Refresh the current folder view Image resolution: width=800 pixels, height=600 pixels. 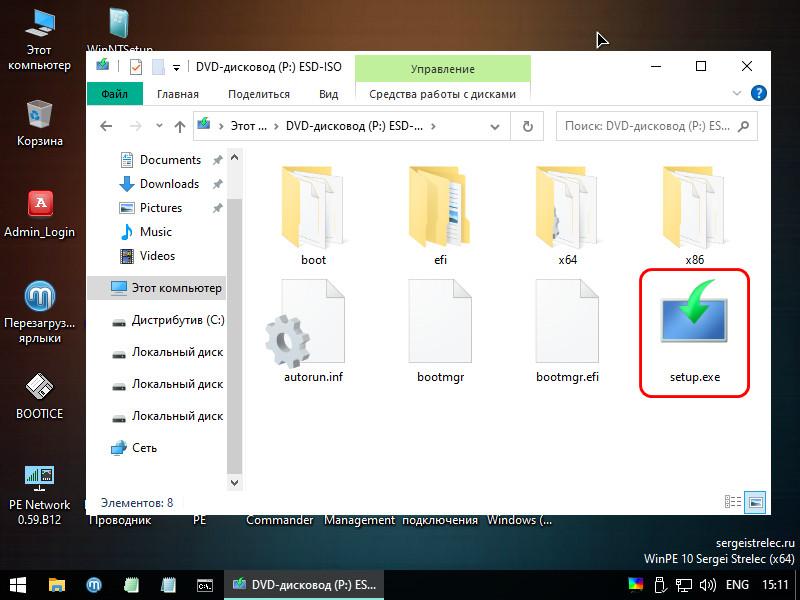[528, 126]
